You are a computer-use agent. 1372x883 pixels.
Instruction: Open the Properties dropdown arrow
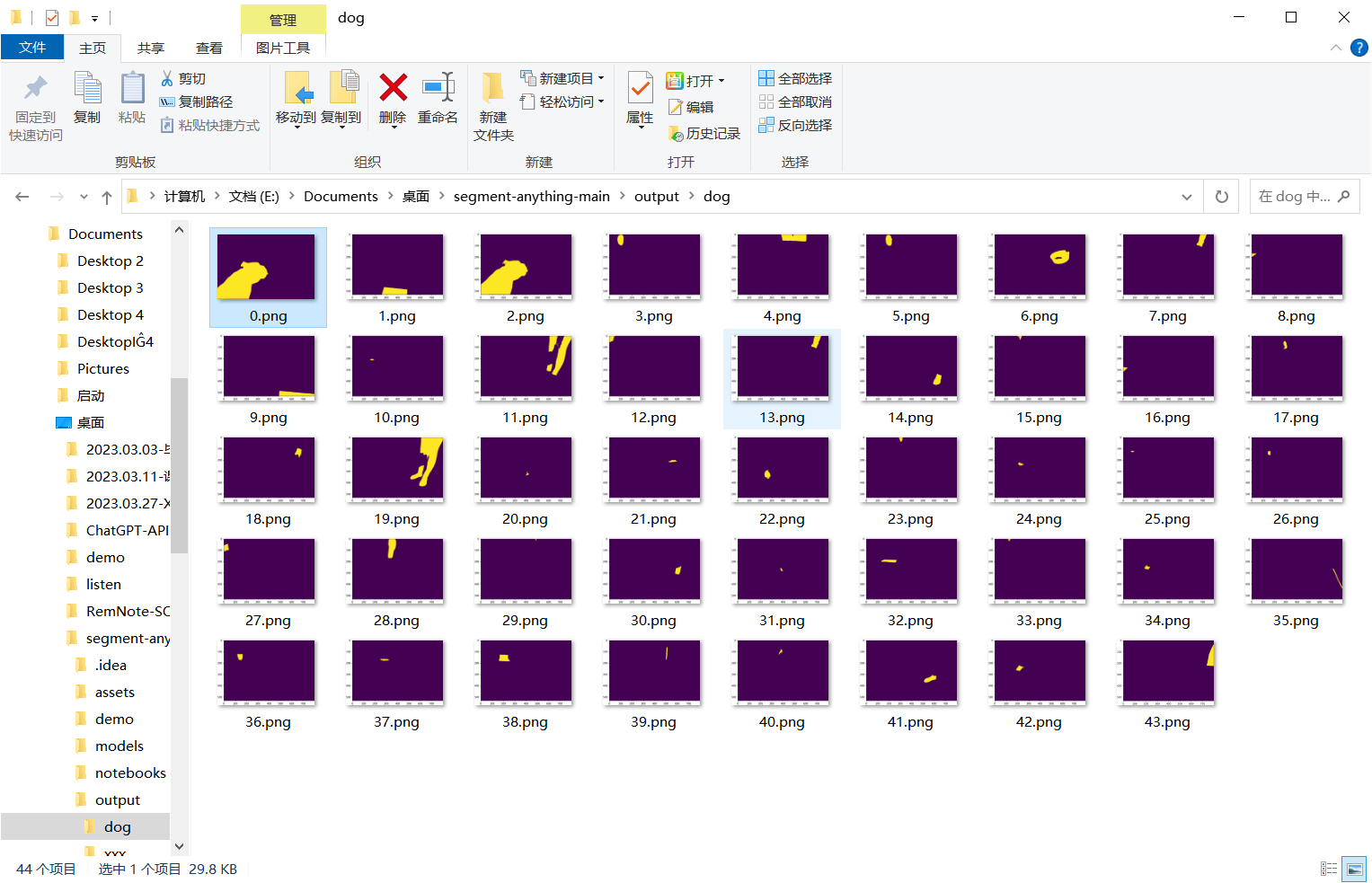click(x=640, y=128)
